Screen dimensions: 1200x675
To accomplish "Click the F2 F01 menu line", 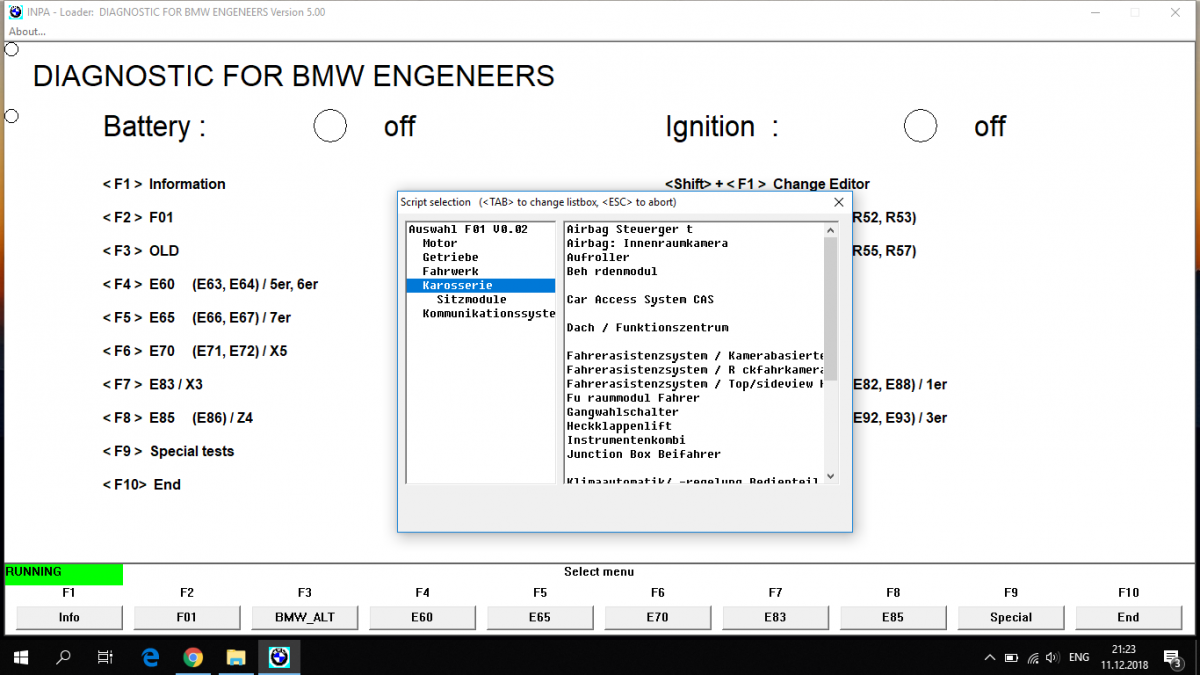I will (x=138, y=217).
